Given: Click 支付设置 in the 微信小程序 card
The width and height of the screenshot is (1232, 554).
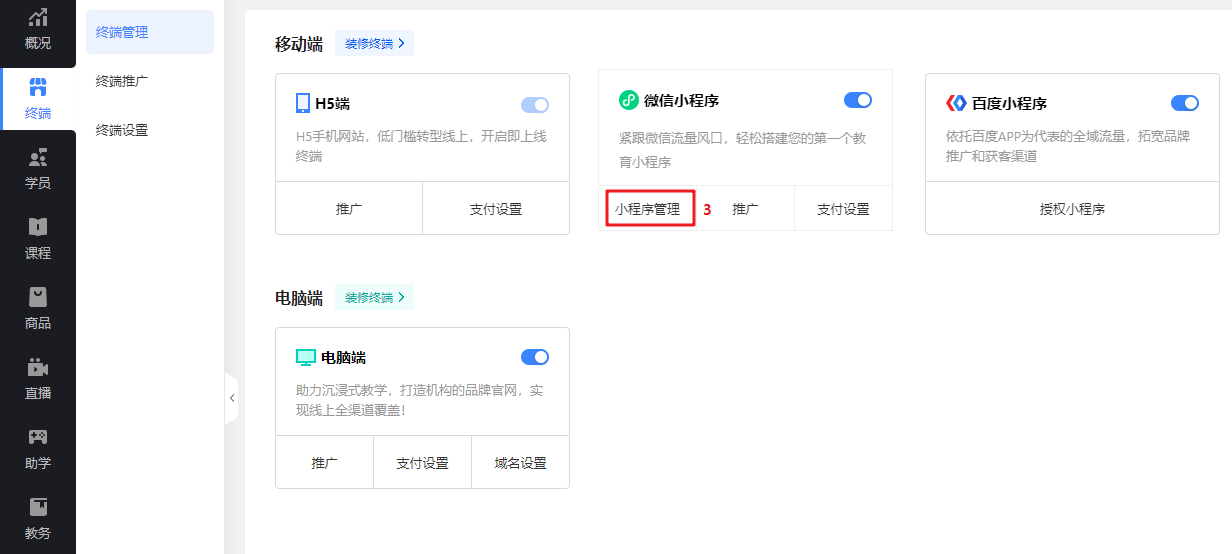Looking at the screenshot, I should 843,209.
